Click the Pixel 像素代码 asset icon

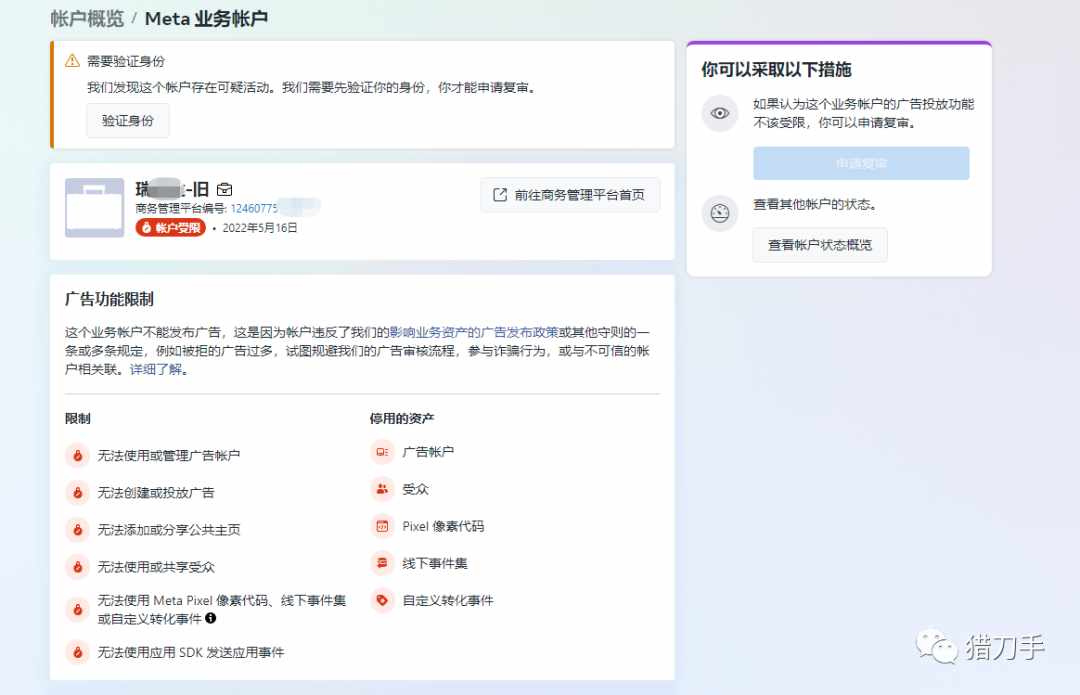coord(382,526)
